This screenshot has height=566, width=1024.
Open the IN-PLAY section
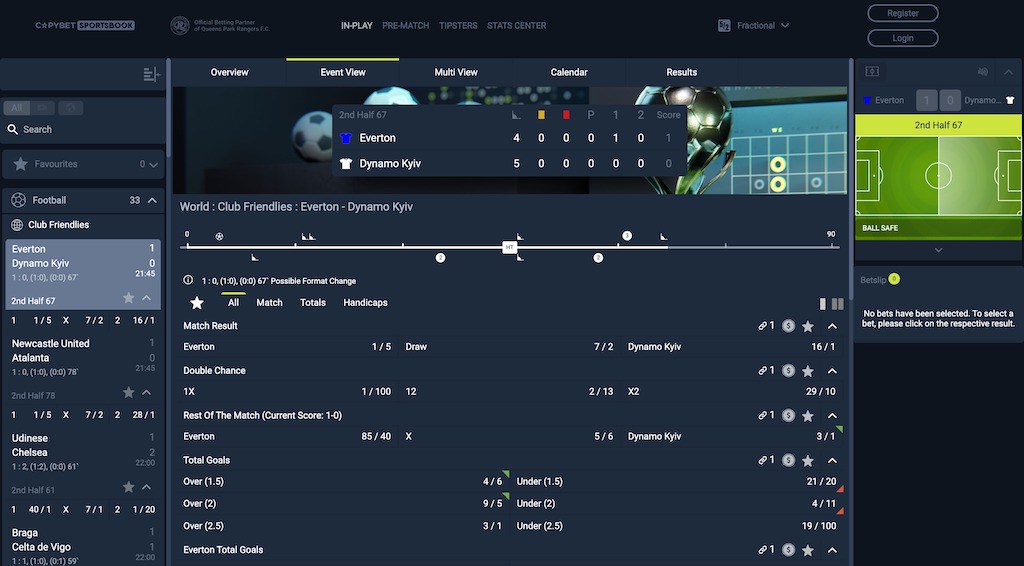(x=357, y=25)
